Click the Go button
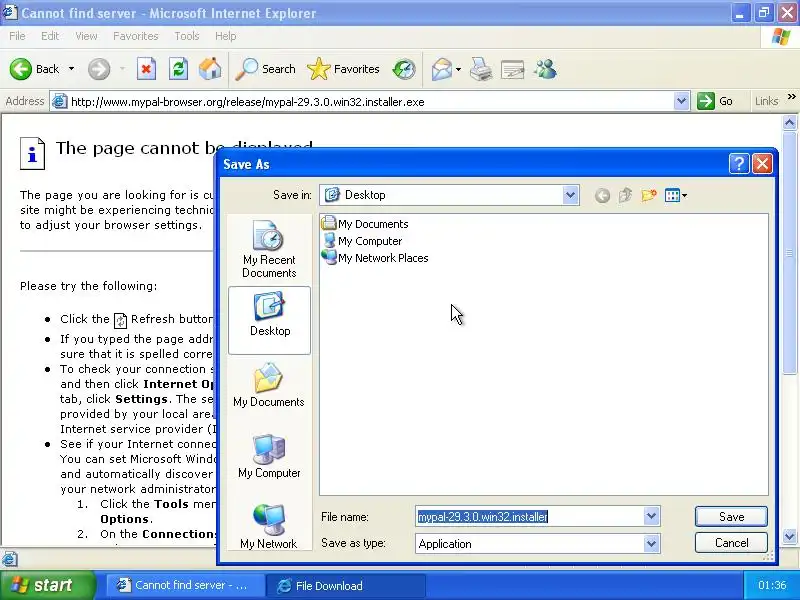This screenshot has height=600, width=800. click(x=715, y=102)
